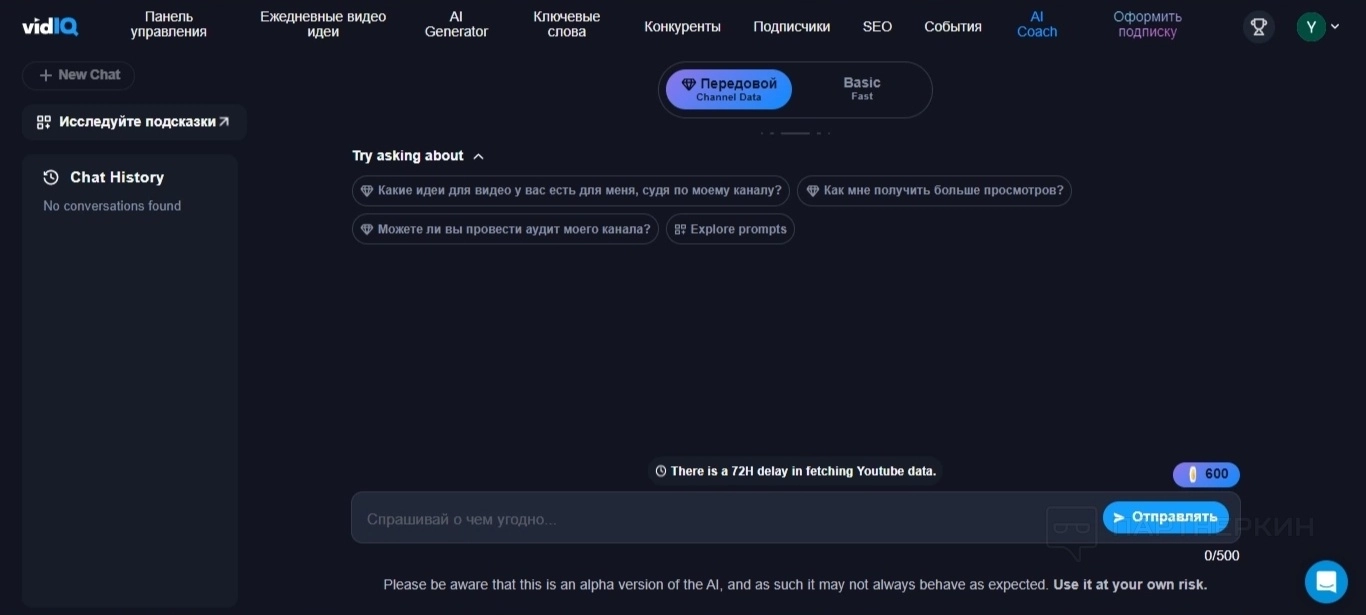The image size is (1366, 615).
Task: Click the user avatar Y icon
Action: point(1310,27)
